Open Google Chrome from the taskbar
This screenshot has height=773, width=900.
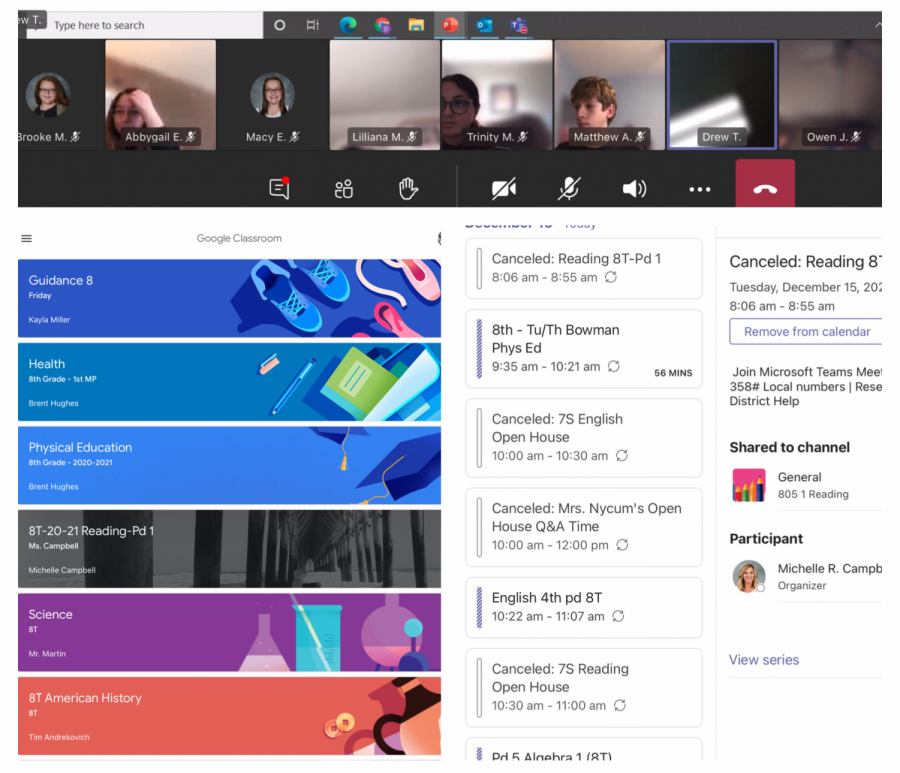point(382,25)
